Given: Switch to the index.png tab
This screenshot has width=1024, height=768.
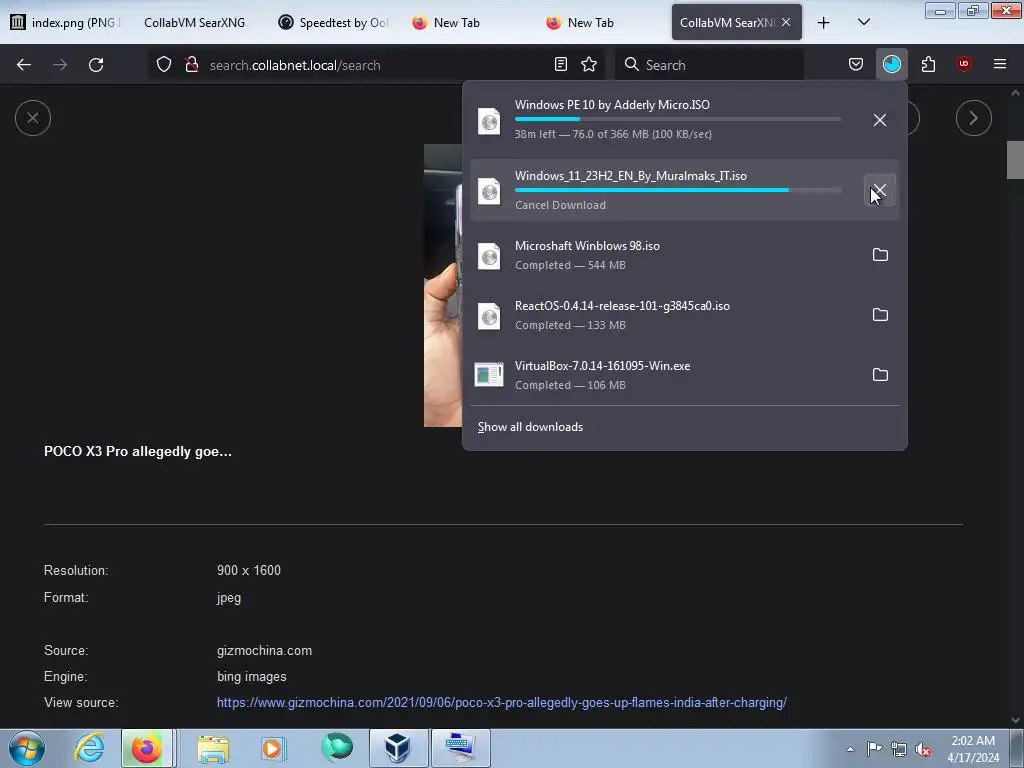Looking at the screenshot, I should [65, 23].
